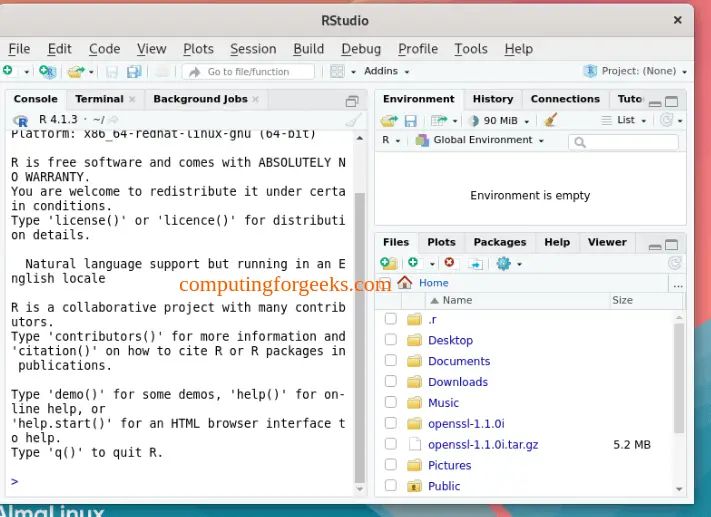Check the box beside openssl-1.1.0i.tar.gz
The height and width of the screenshot is (517, 711).
(390, 444)
